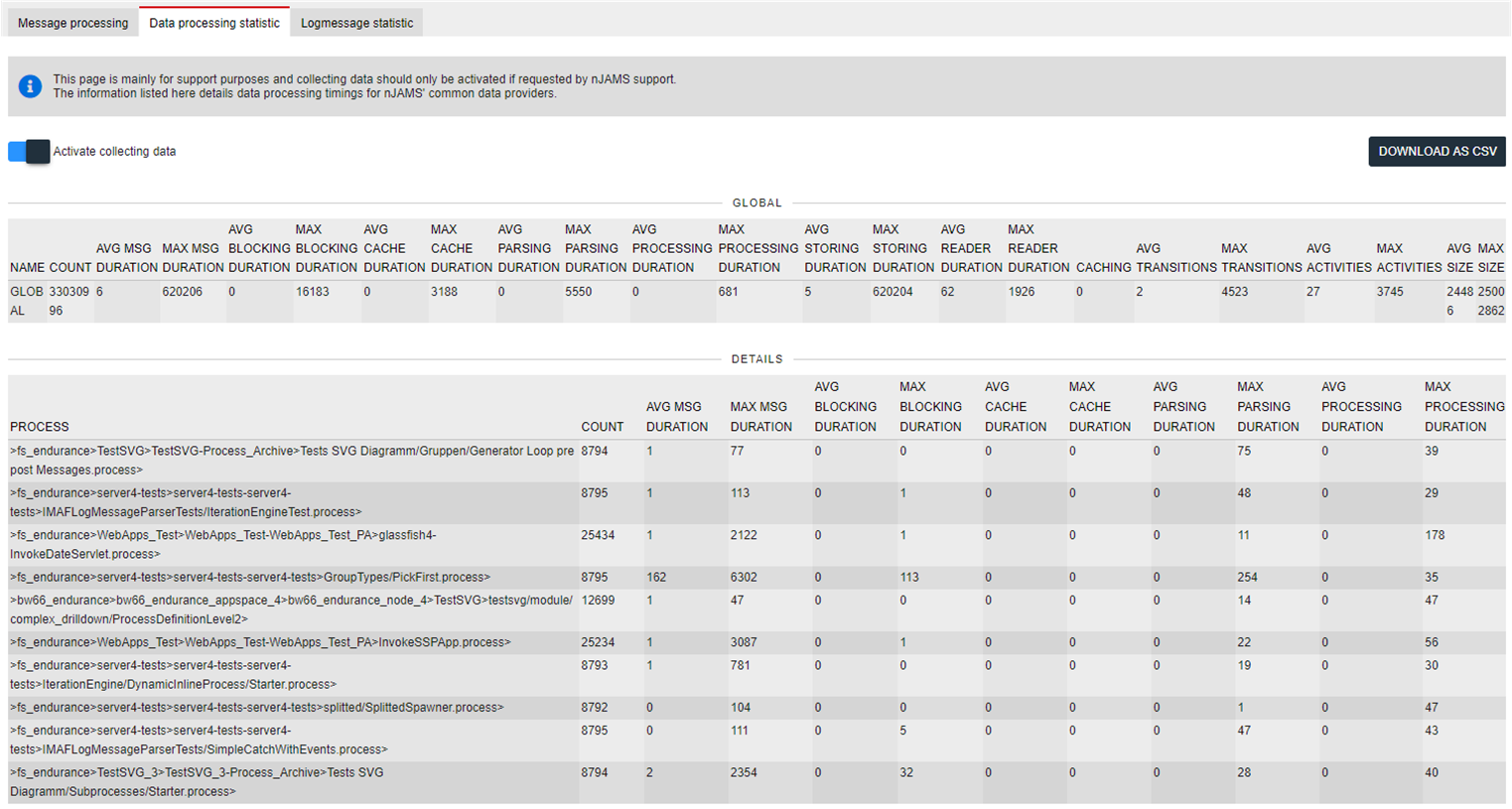Image resolution: width=1512 pixels, height=809 pixels.
Task: Click the Details MAX PROCESSING DURATION header
Action: pyautogui.click(x=1464, y=407)
